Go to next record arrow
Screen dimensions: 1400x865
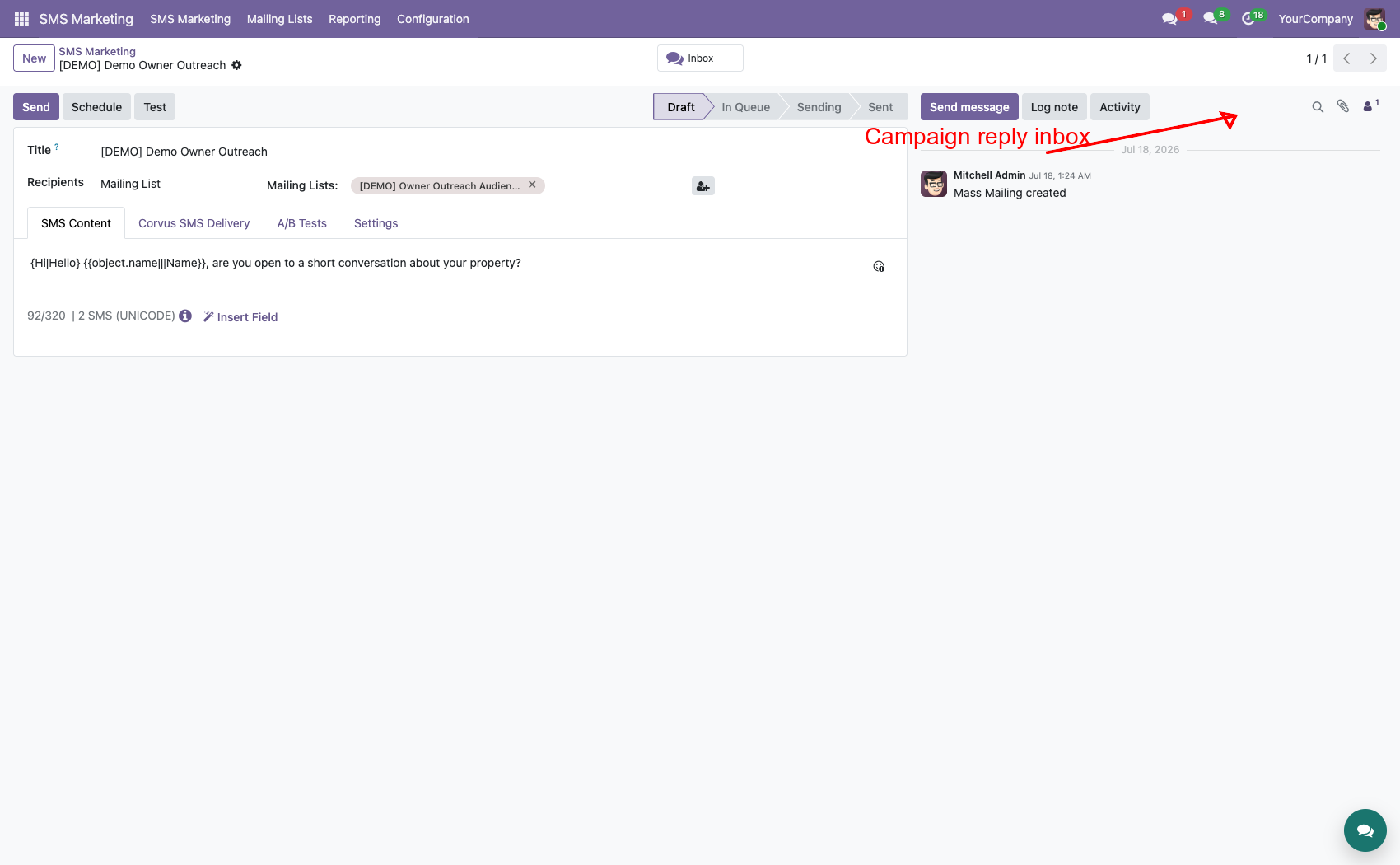[1373, 58]
